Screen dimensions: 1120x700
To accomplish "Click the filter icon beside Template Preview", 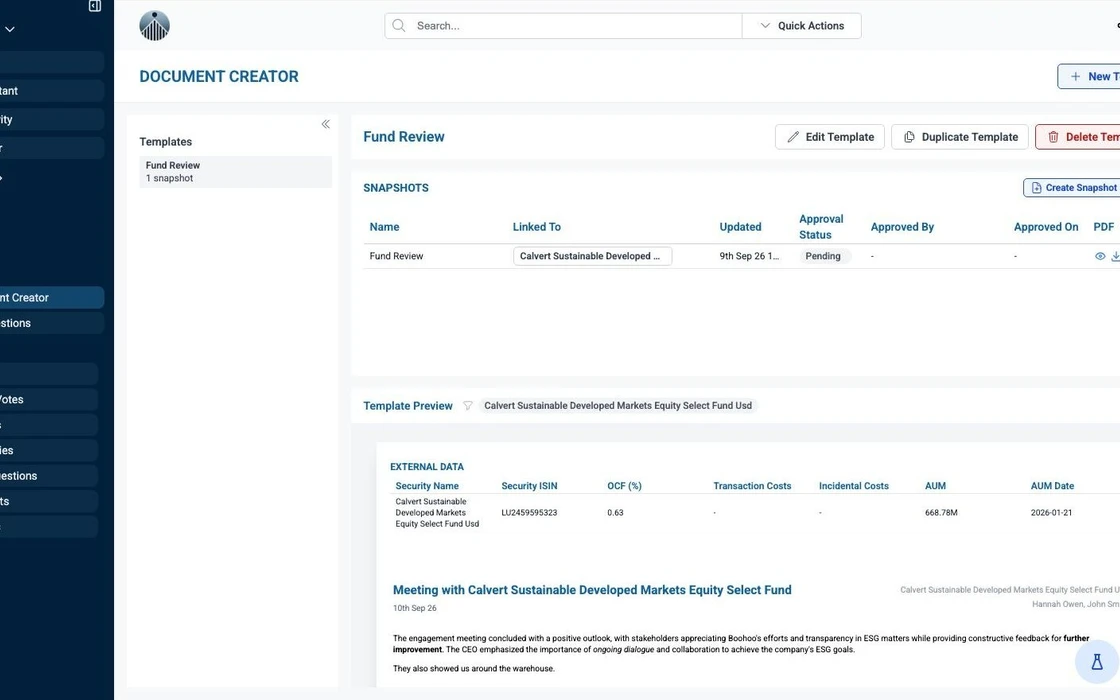I will pos(467,406).
